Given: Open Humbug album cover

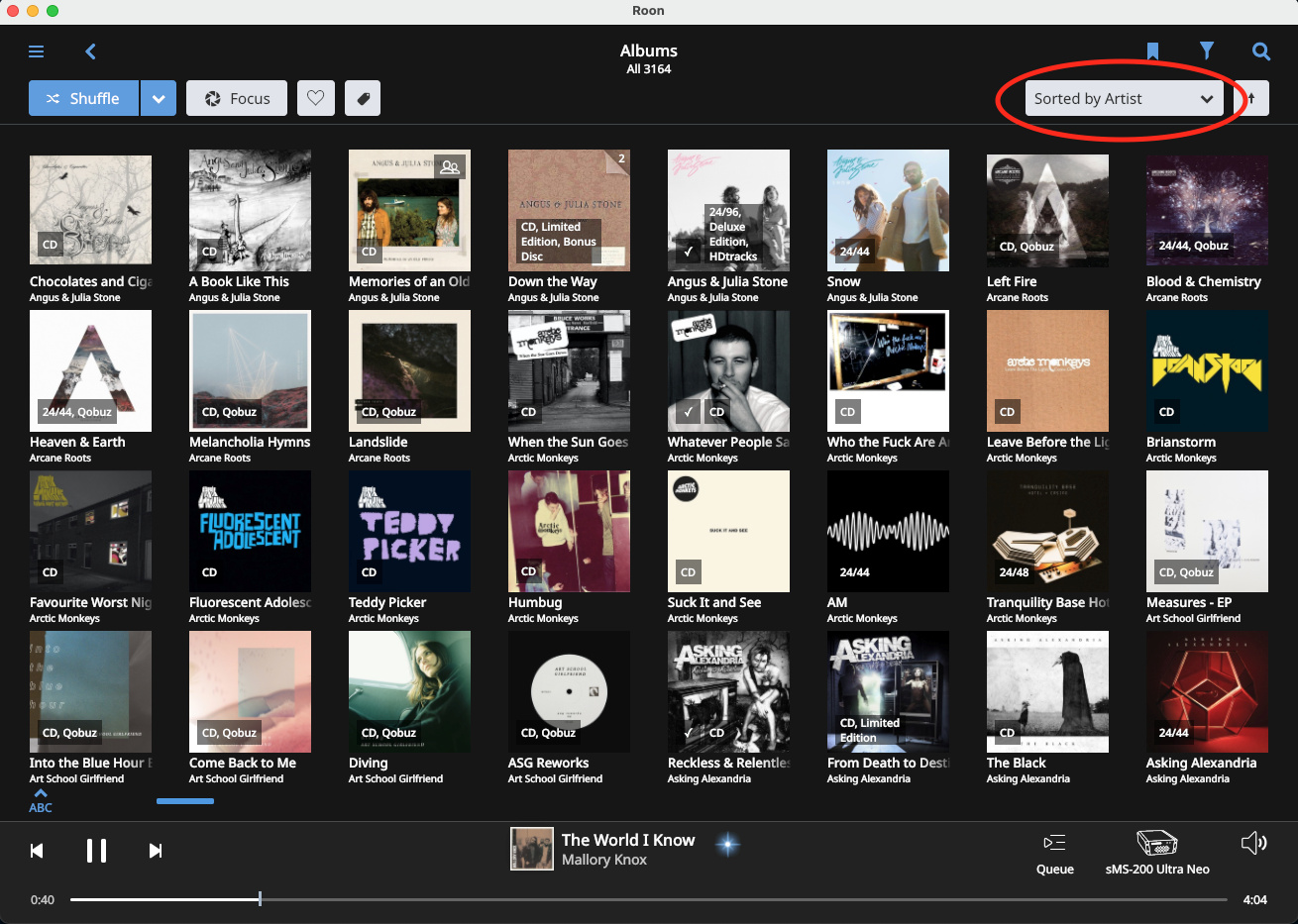Looking at the screenshot, I should 569,531.
